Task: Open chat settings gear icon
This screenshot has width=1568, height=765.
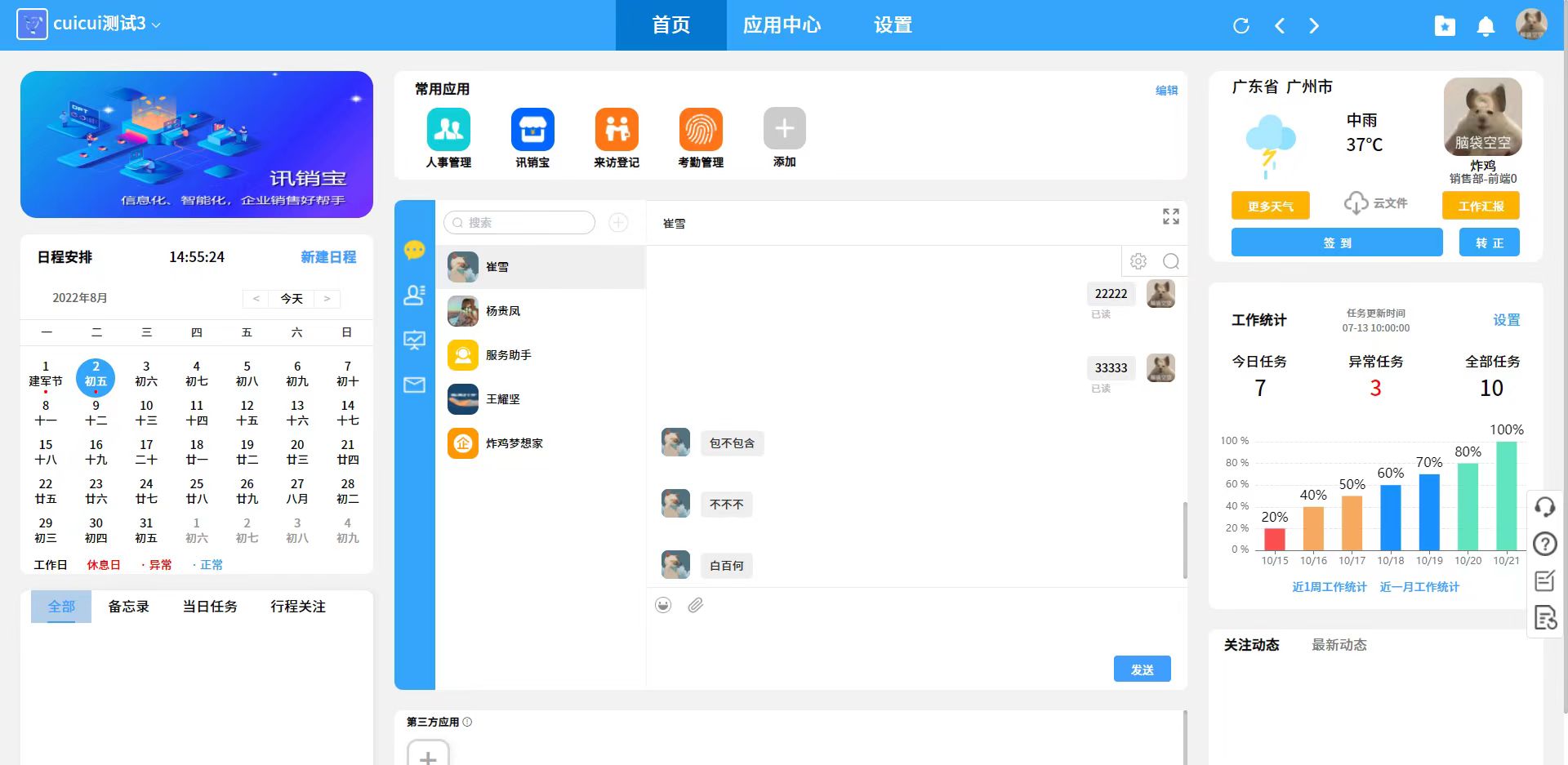Action: 1138,261
